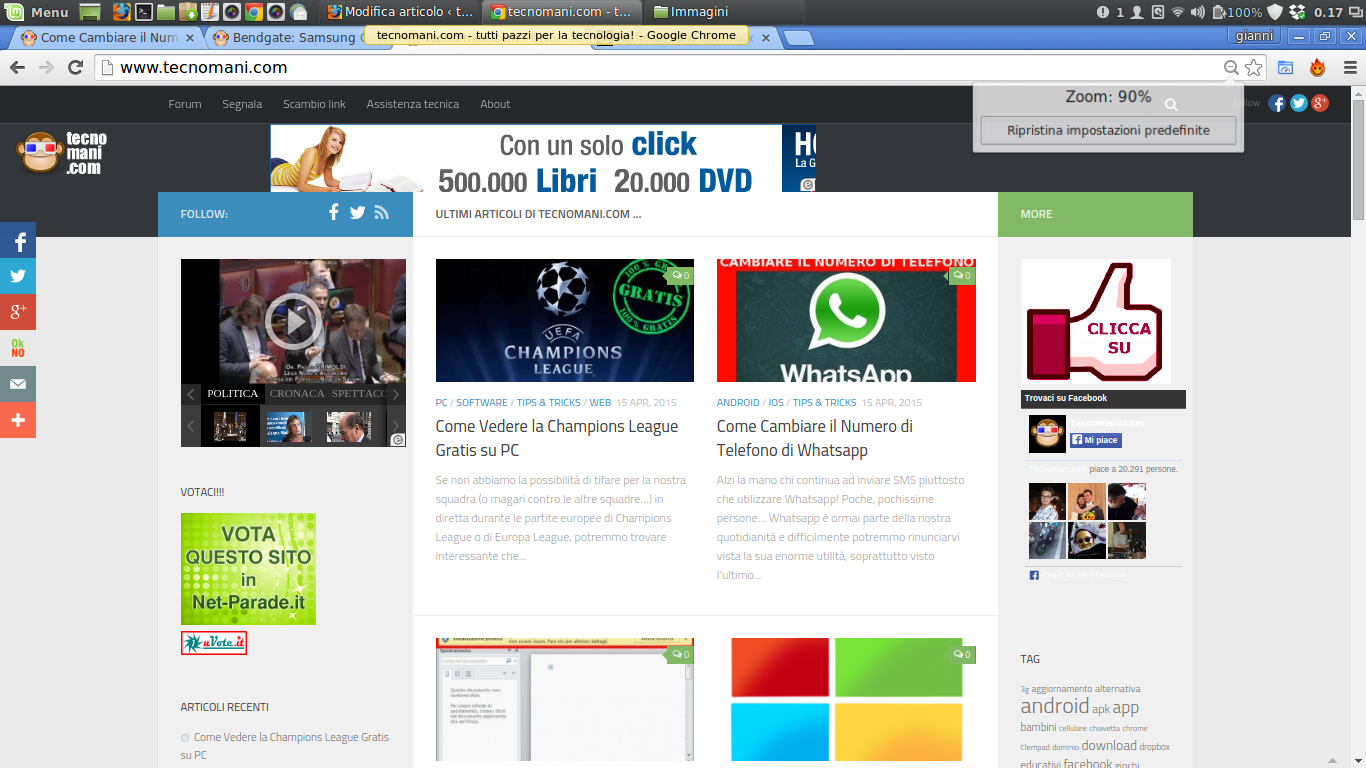Open the Terminal launcher in panel
The height and width of the screenshot is (768, 1366).
(144, 12)
